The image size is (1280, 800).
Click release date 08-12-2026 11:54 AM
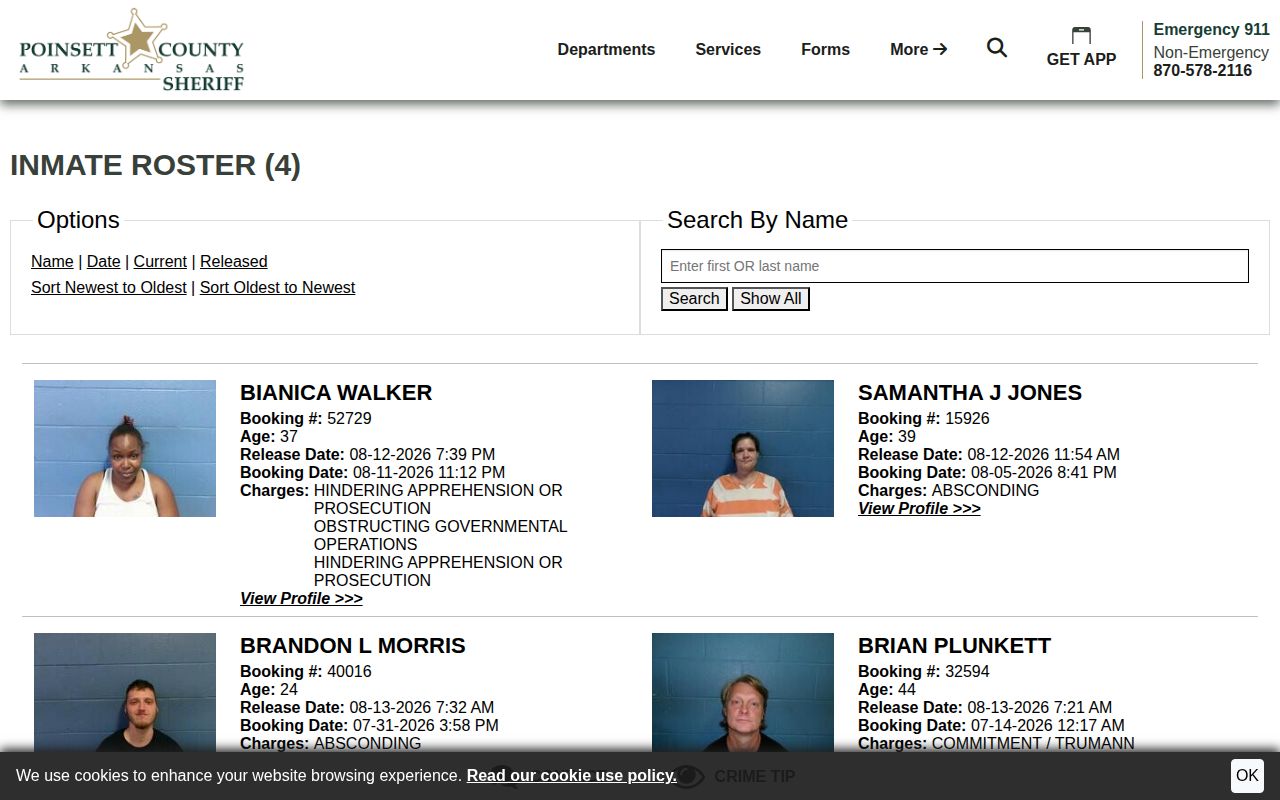[1043, 454]
